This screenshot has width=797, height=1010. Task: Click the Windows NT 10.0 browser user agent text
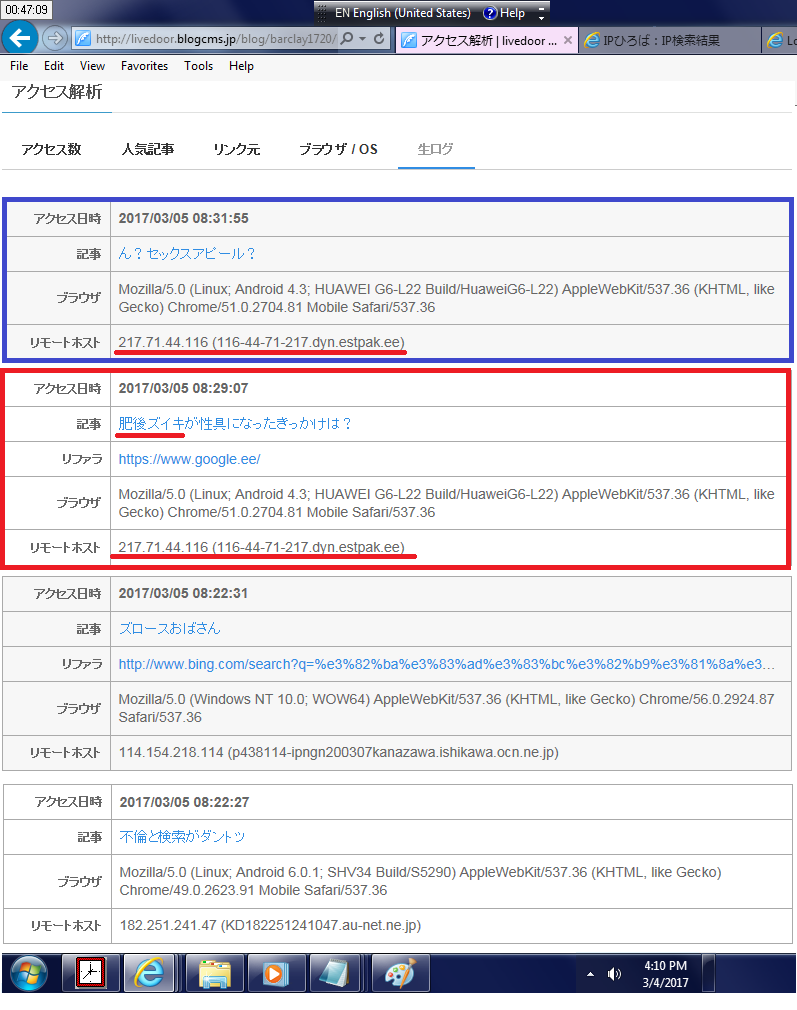[447, 708]
